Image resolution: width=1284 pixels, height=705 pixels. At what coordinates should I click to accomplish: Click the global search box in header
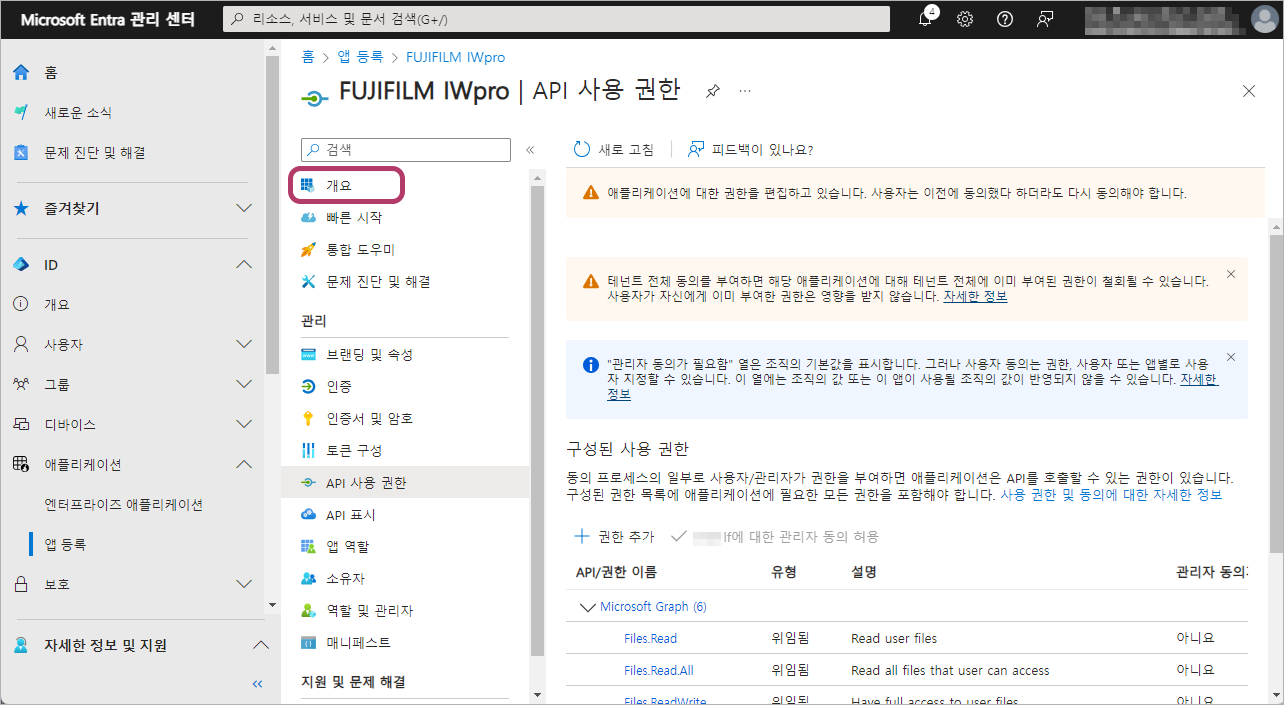556,19
